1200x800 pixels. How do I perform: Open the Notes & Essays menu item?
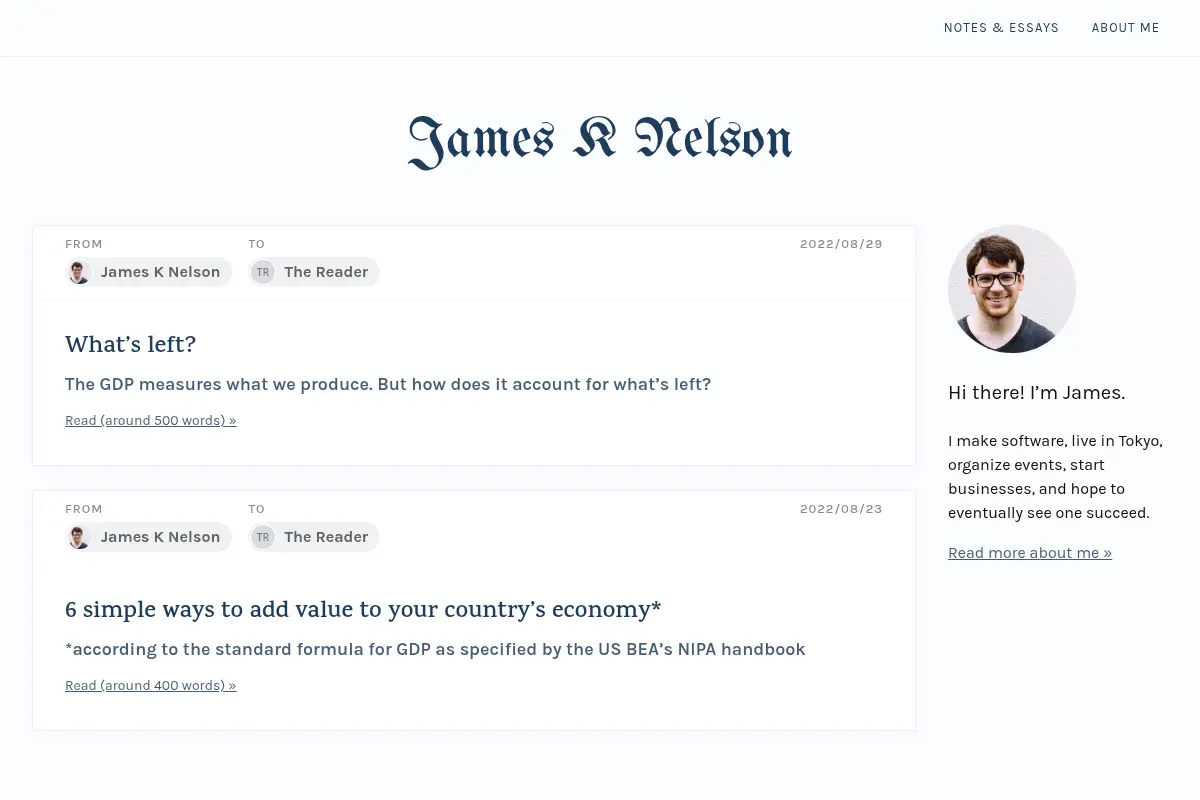coord(1001,28)
